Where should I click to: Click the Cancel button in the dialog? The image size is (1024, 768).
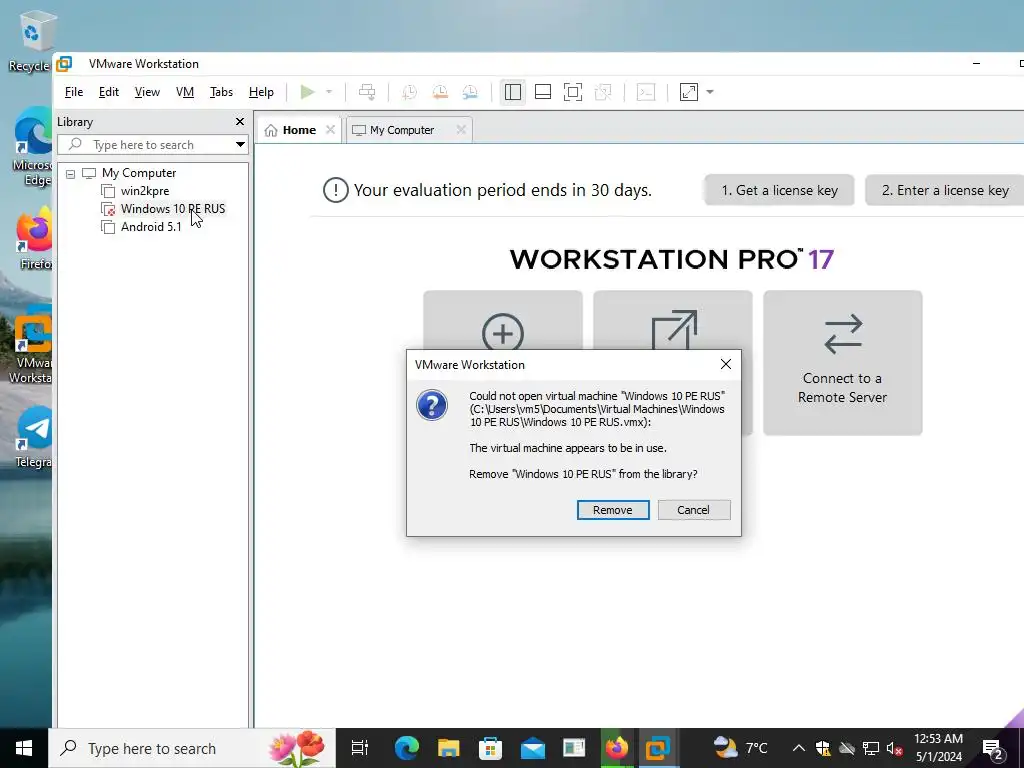(x=694, y=510)
